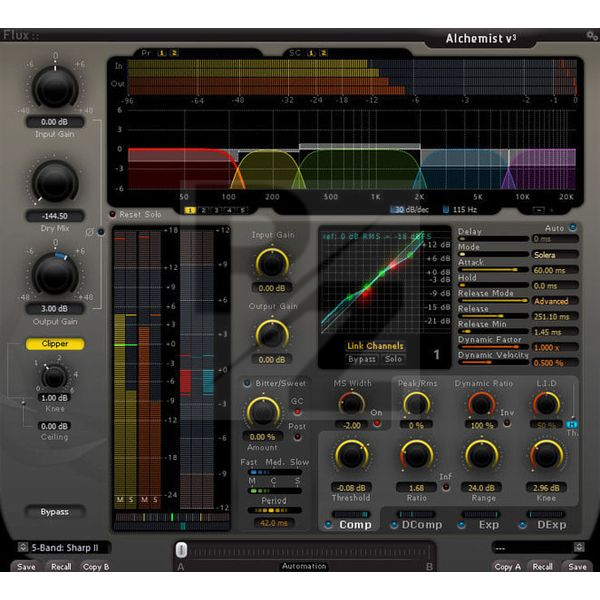The width and height of the screenshot is (600, 600).
Task: Click the Attack slider
Action: tap(494, 270)
